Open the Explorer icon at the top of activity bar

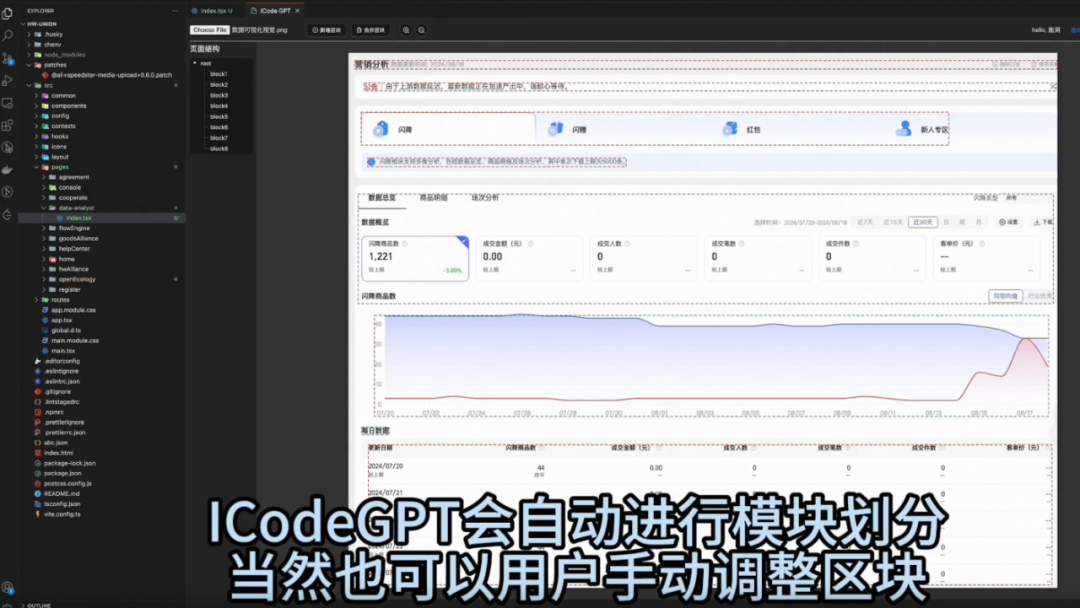[x=7, y=12]
